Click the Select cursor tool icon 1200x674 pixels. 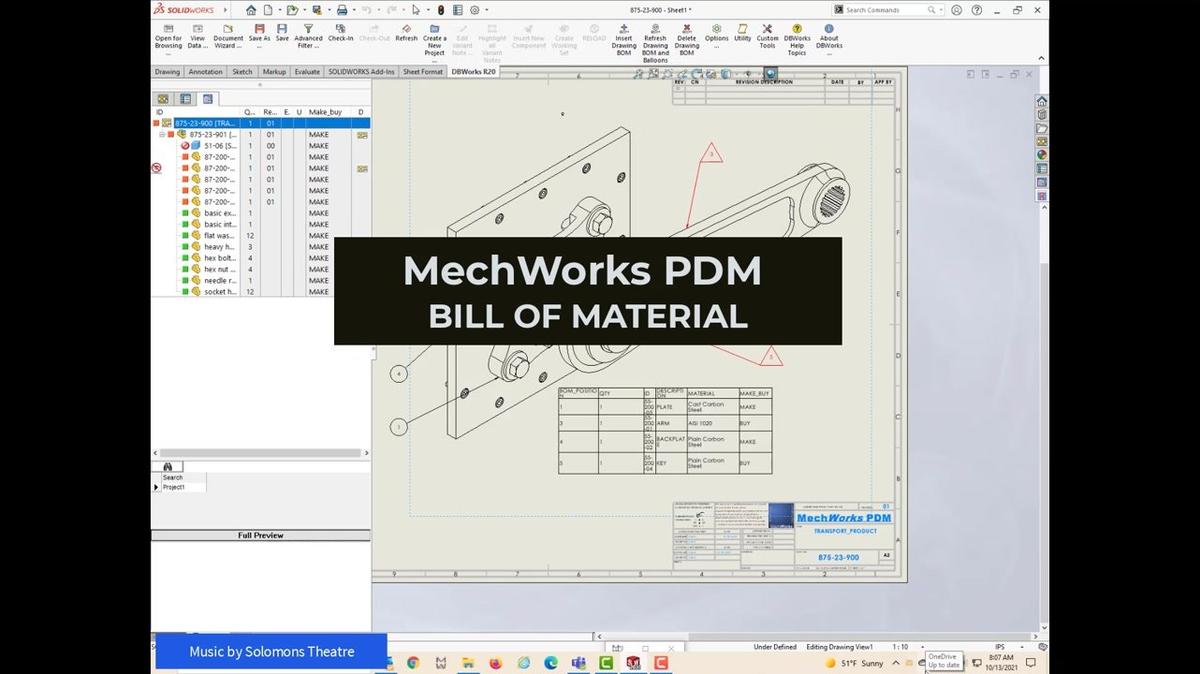pos(416,10)
